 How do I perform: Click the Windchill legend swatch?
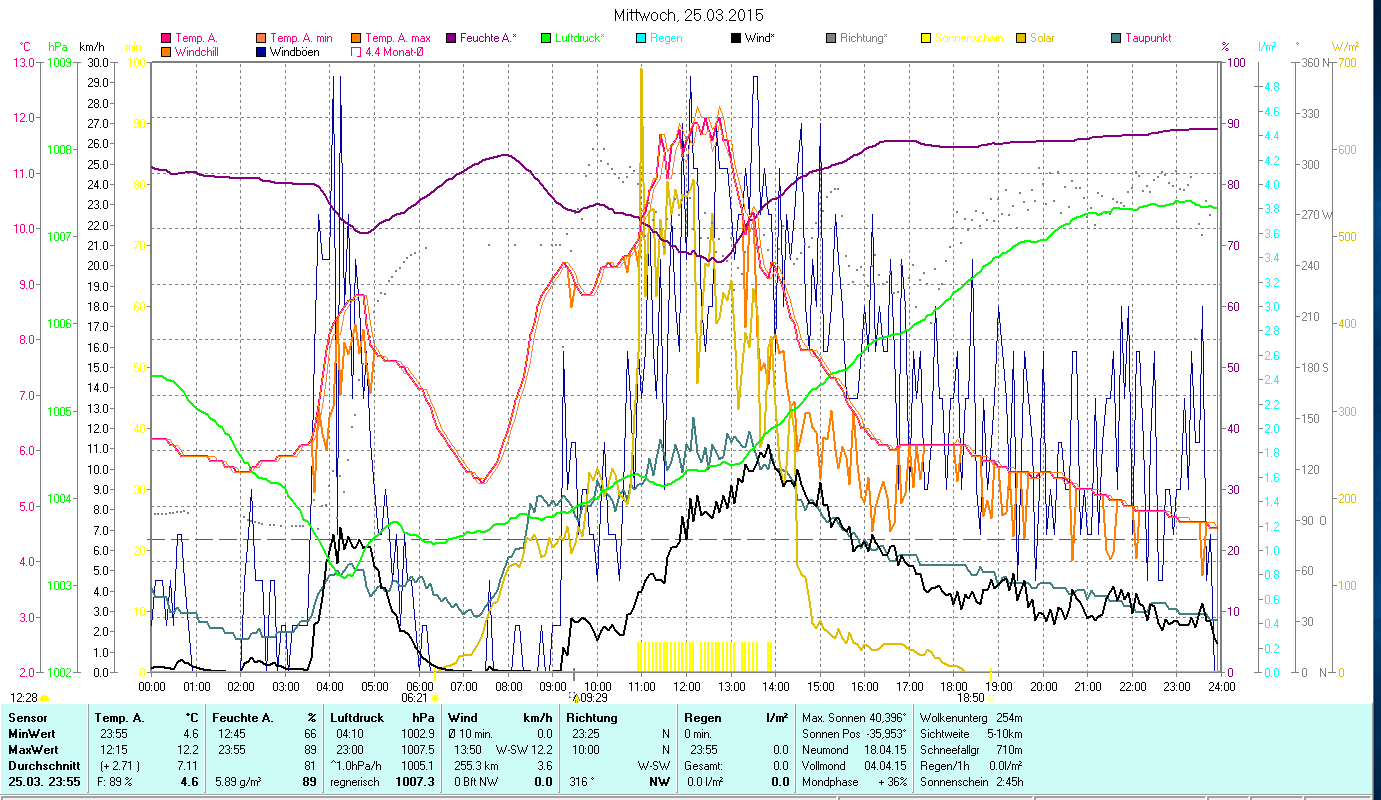click(166, 52)
